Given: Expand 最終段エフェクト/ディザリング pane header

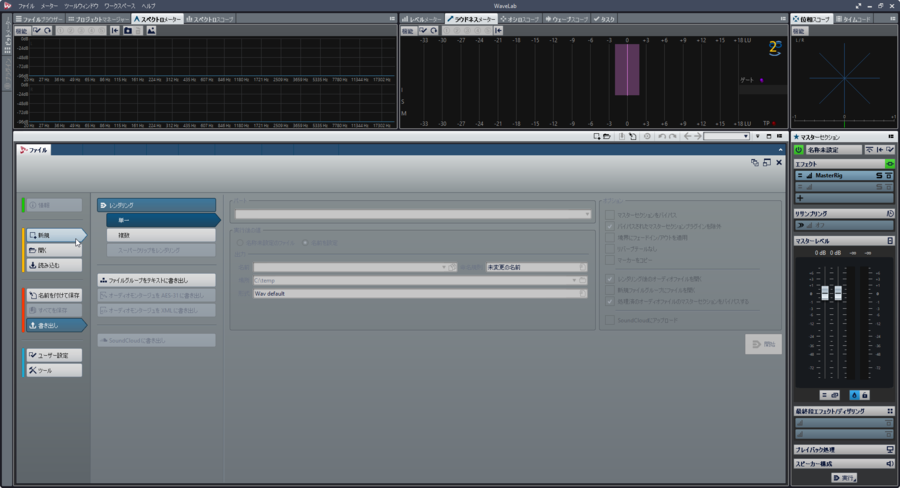Looking at the screenshot, I should pos(844,412).
